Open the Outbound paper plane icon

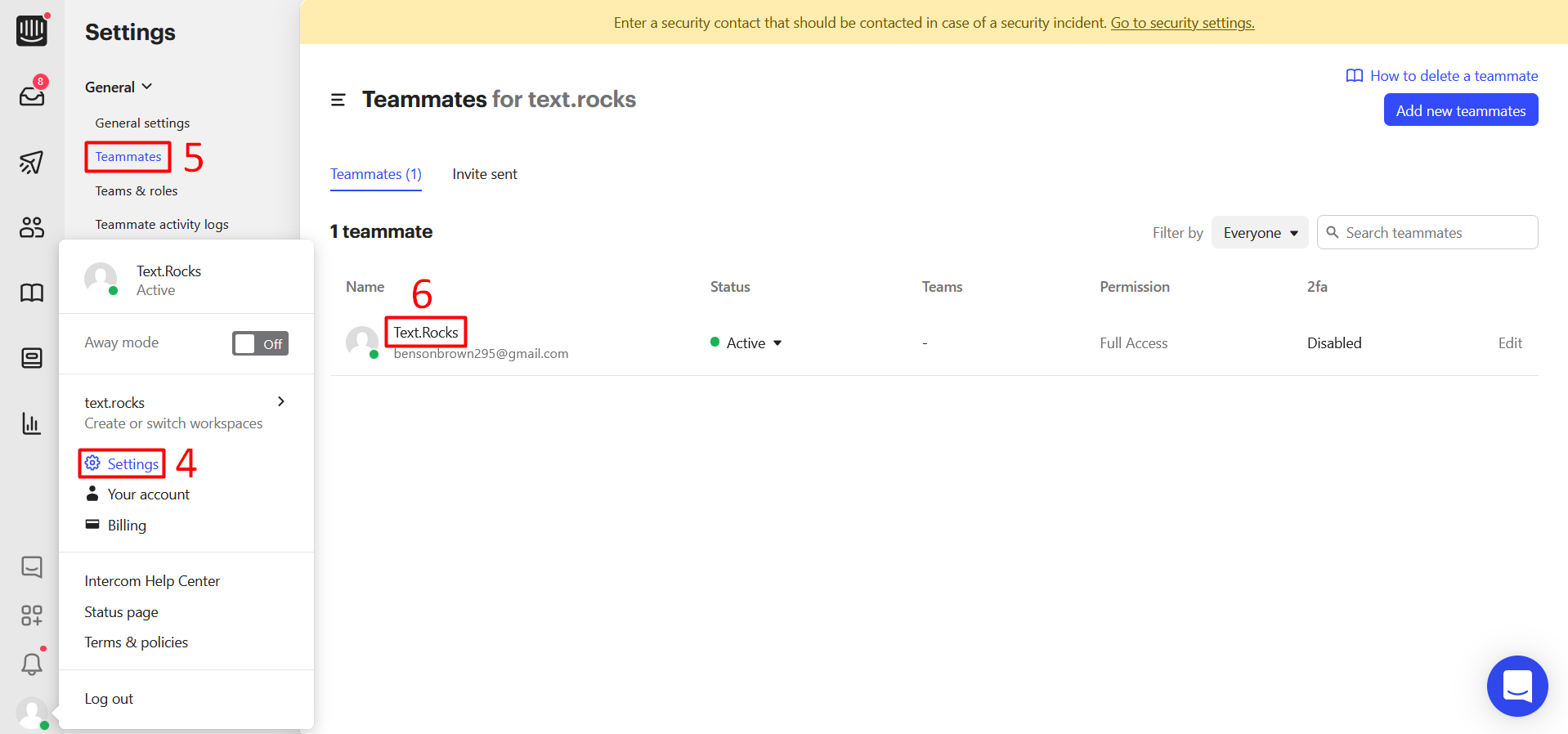click(x=32, y=162)
